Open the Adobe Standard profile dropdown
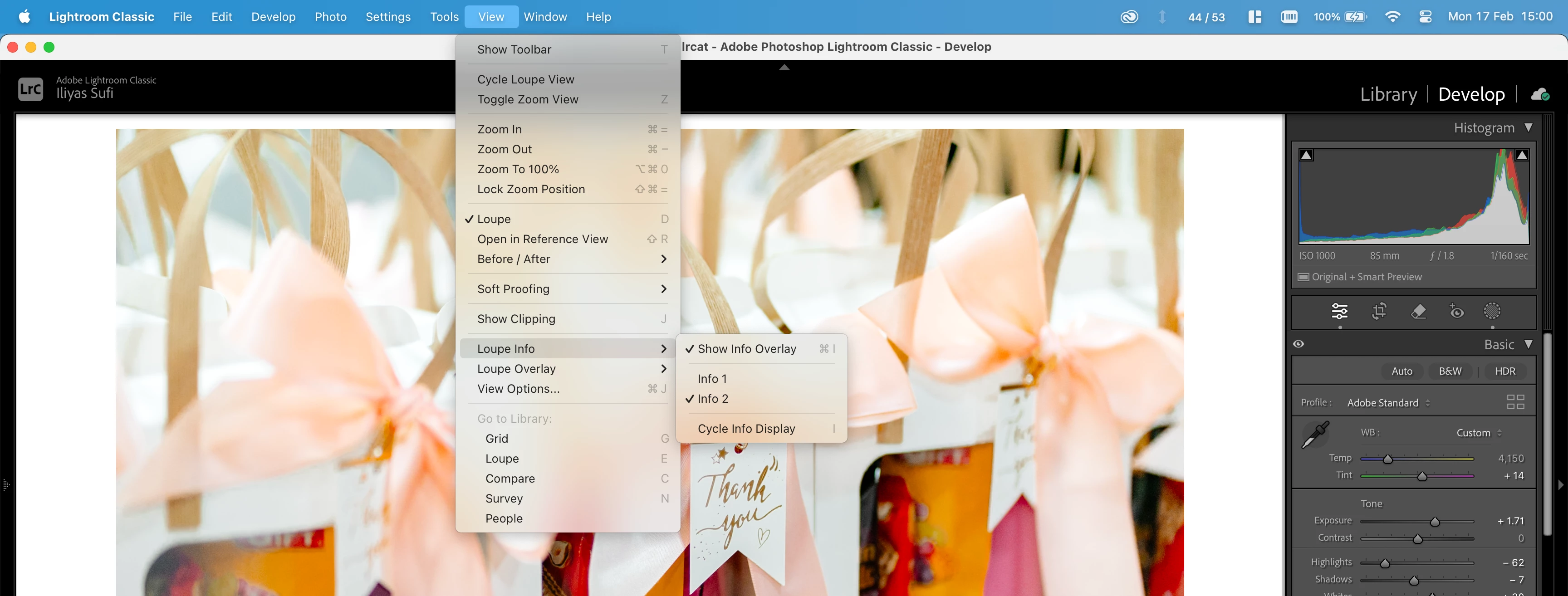The image size is (1568, 596). pyautogui.click(x=1388, y=402)
